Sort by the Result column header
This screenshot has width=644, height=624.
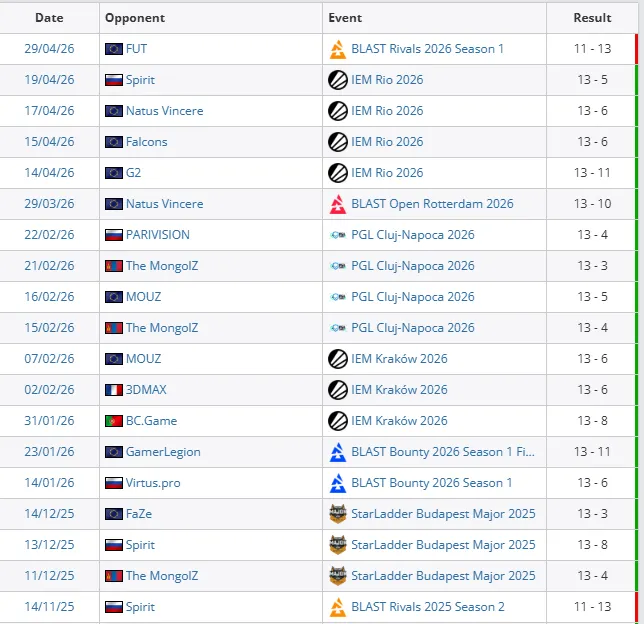592,18
